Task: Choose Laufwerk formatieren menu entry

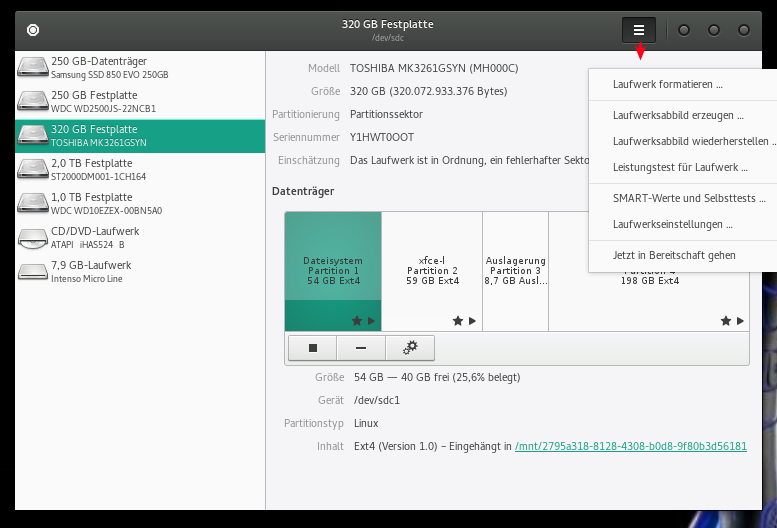Action: coord(667,84)
